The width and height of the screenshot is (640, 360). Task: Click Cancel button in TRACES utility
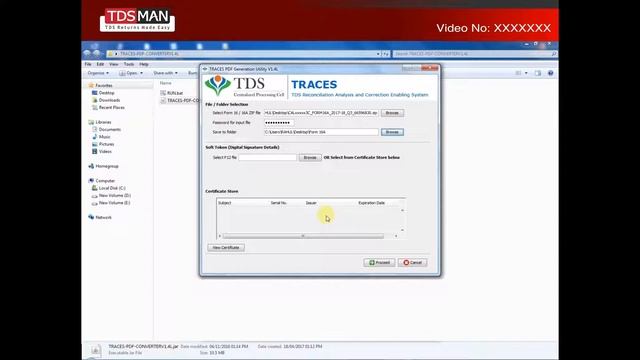[413, 262]
